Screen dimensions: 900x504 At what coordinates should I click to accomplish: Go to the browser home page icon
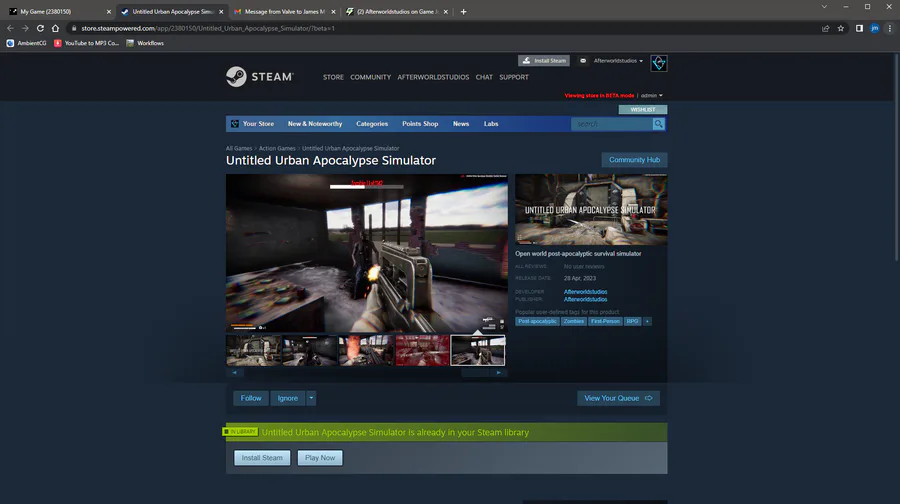(55, 28)
